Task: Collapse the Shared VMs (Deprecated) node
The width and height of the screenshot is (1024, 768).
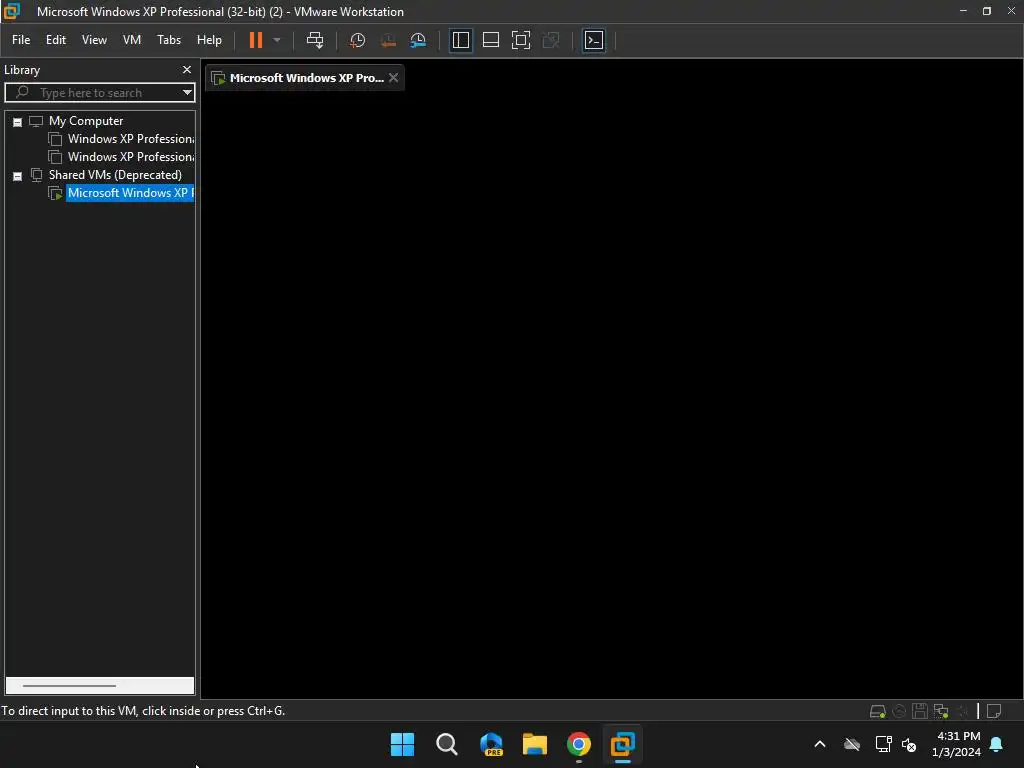Action: [18, 176]
